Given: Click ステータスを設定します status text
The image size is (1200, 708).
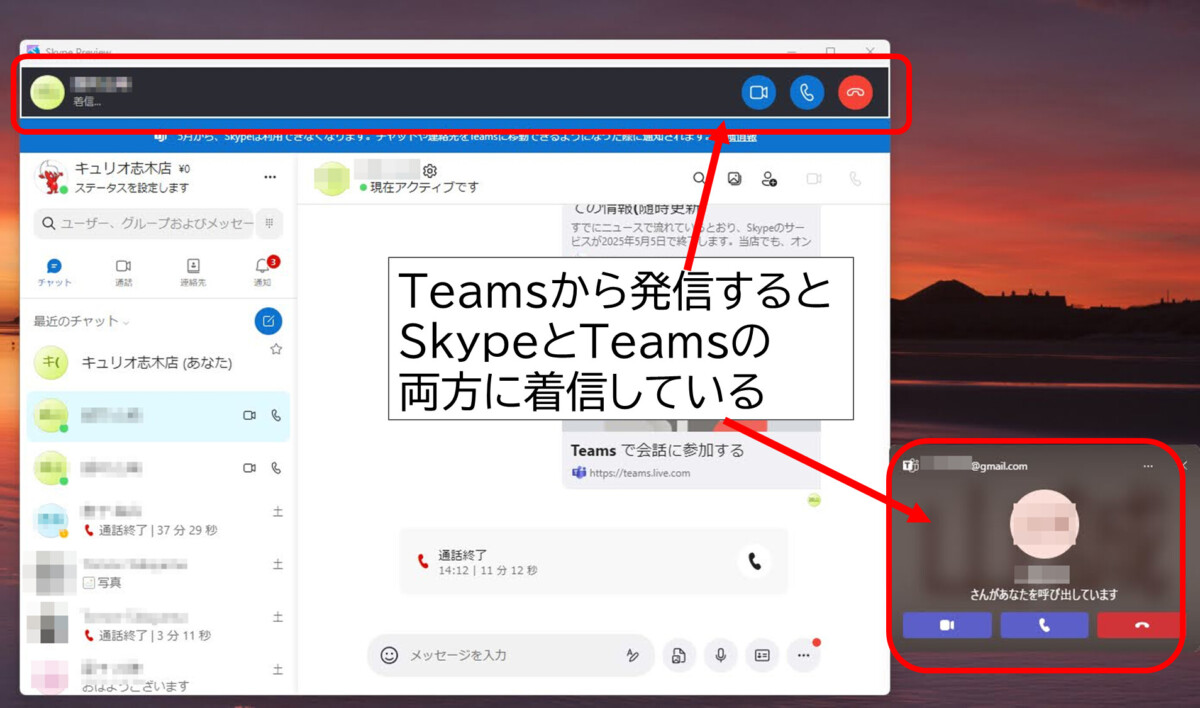Looking at the screenshot, I should [x=132, y=188].
